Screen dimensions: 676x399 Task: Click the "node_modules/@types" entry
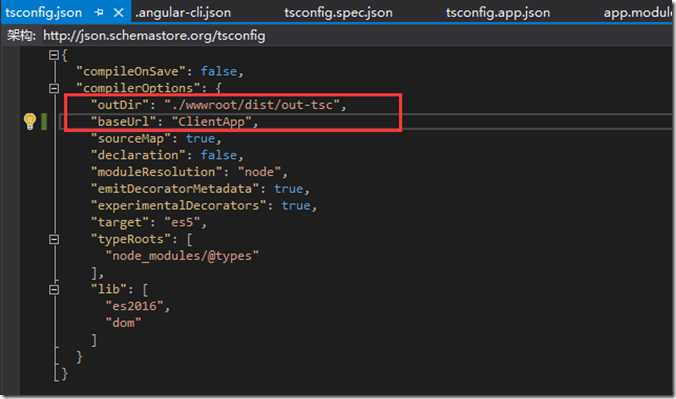182,256
